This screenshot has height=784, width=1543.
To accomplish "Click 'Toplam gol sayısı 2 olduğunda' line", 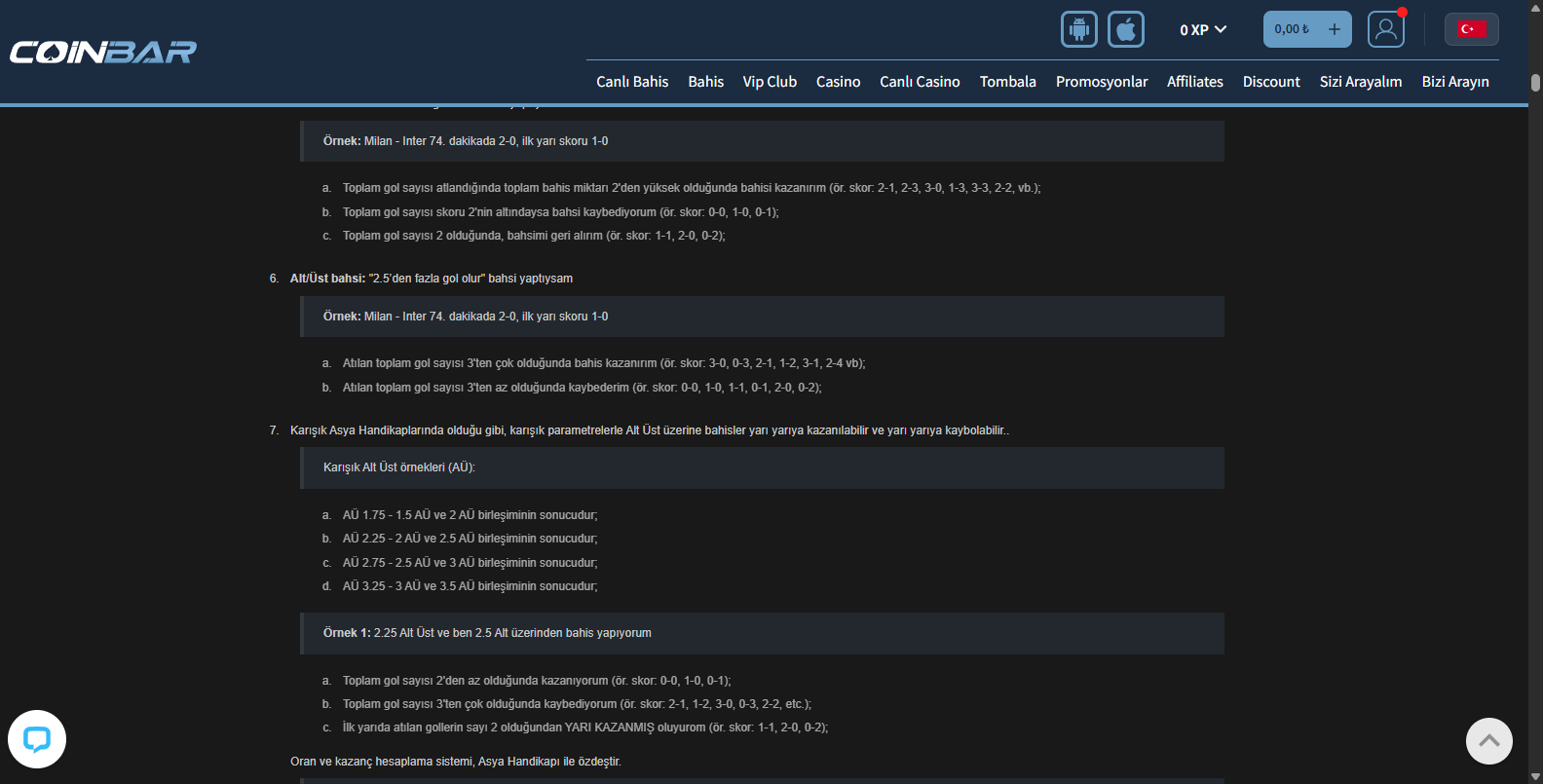I will pyautogui.click(x=534, y=236).
